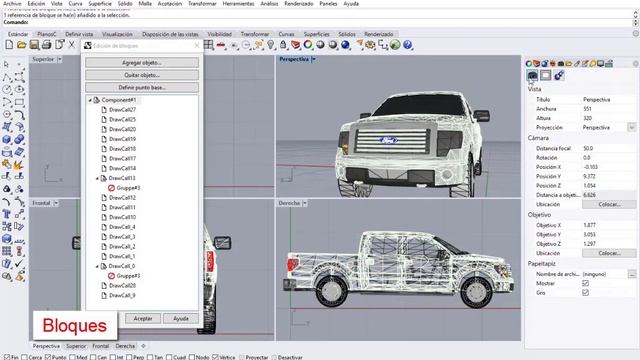Click the Distancia focal value field
Screen dimensions: 640x360
tap(608, 149)
